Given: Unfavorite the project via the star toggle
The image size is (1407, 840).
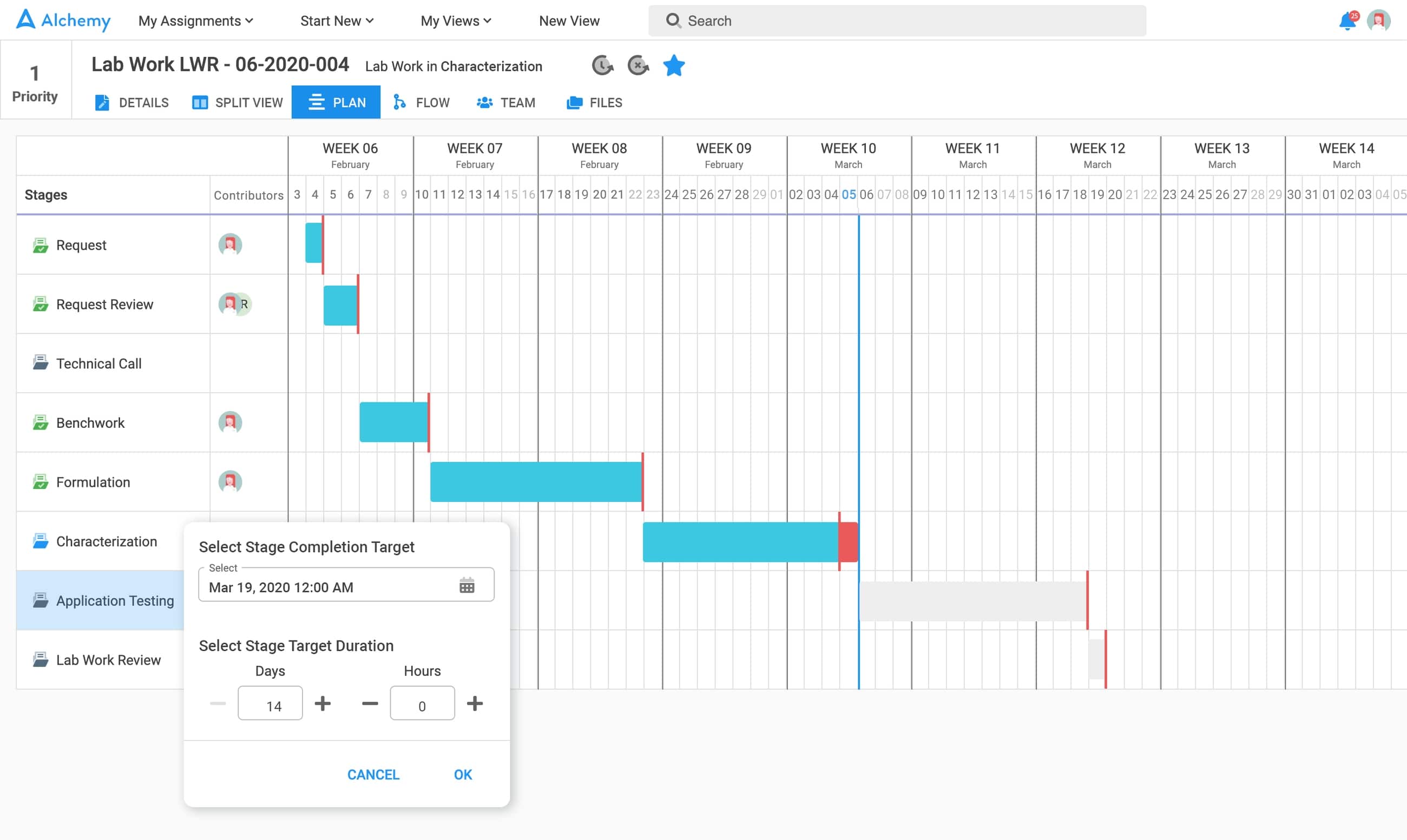Looking at the screenshot, I should click(x=674, y=65).
